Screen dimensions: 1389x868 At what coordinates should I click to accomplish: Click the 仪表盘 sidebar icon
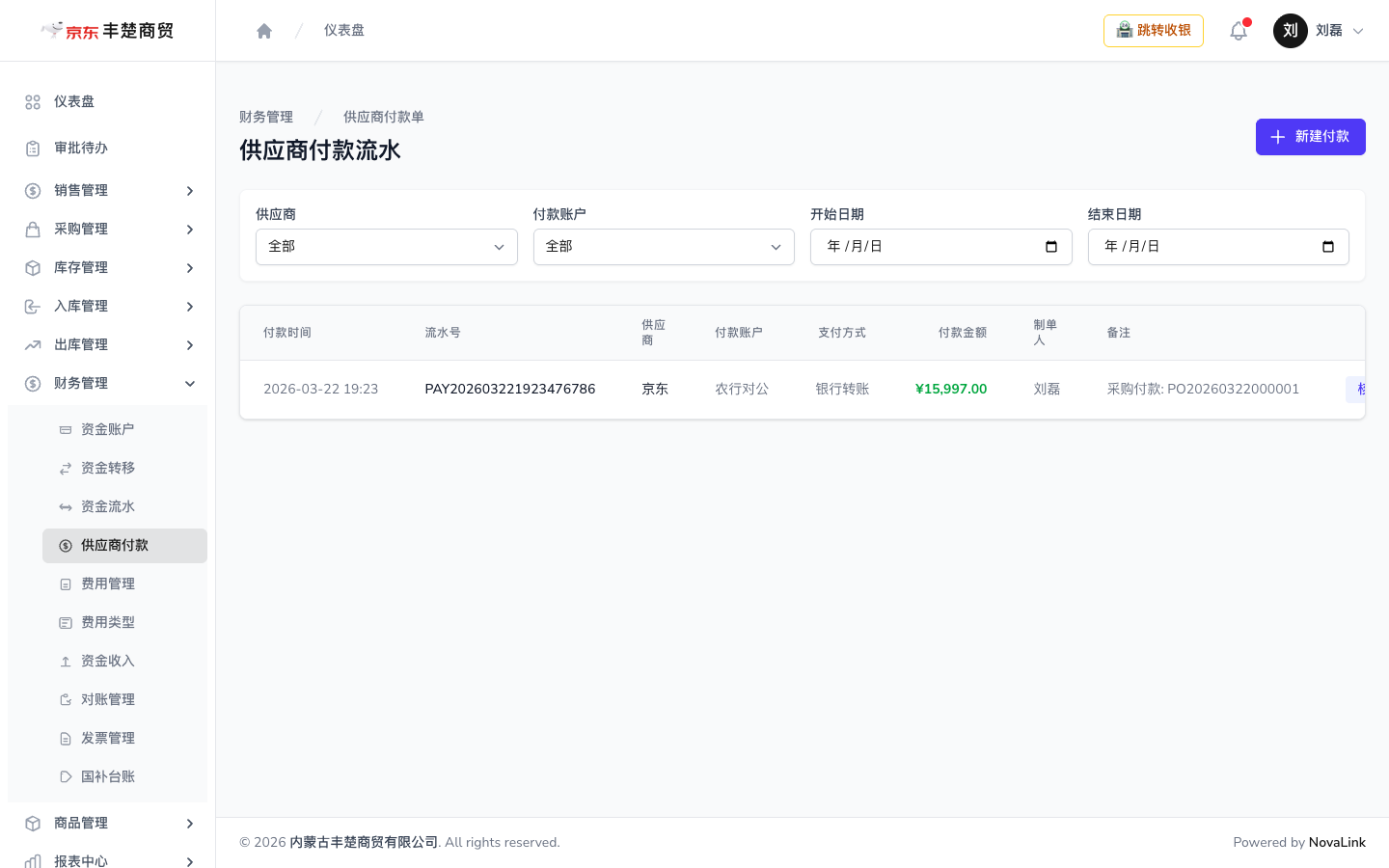[33, 102]
